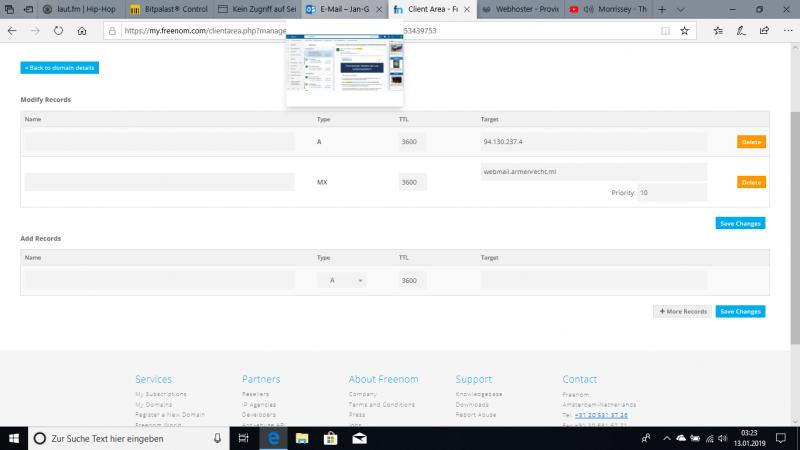Add page to favorites with star icon
800x450 pixels.
point(684,30)
